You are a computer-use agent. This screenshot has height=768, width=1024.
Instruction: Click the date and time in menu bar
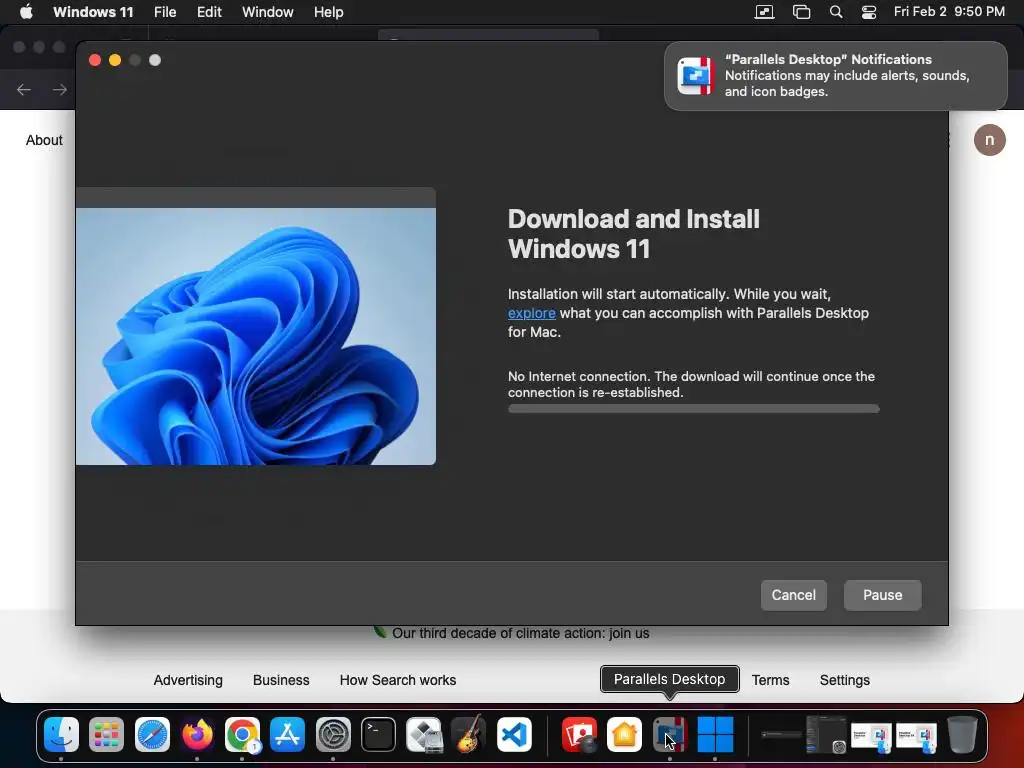(x=949, y=12)
